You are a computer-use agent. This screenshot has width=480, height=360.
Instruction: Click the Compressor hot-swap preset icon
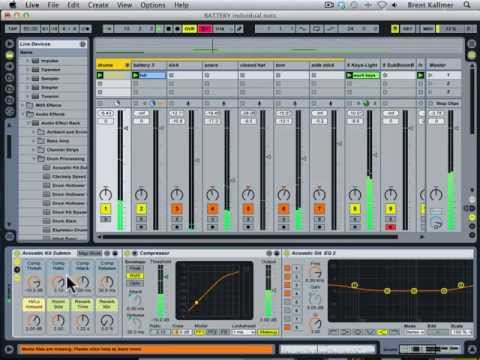(269, 253)
